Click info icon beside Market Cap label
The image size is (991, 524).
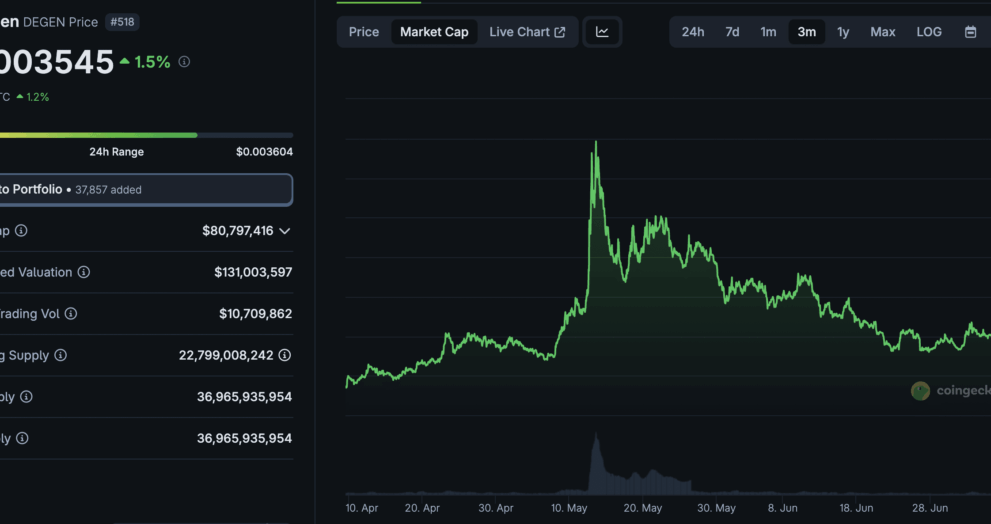[21, 231]
